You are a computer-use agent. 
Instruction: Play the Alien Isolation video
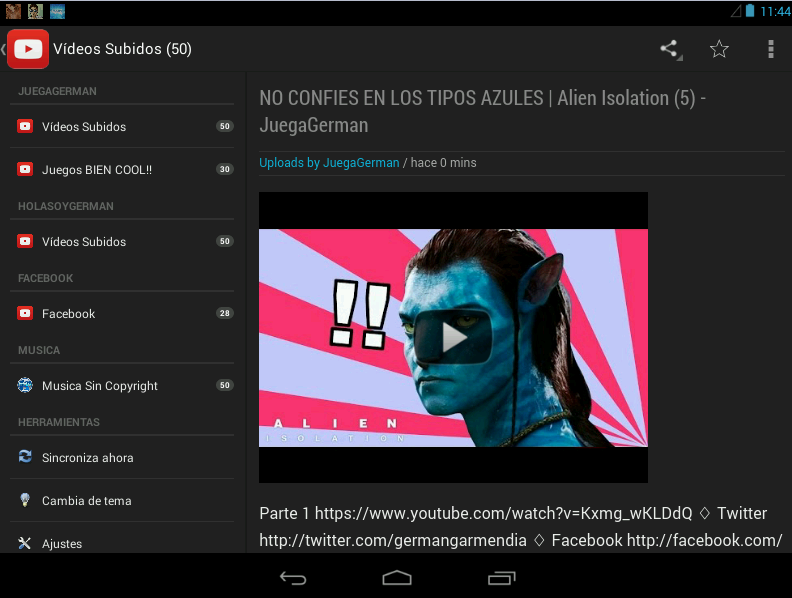pos(453,337)
